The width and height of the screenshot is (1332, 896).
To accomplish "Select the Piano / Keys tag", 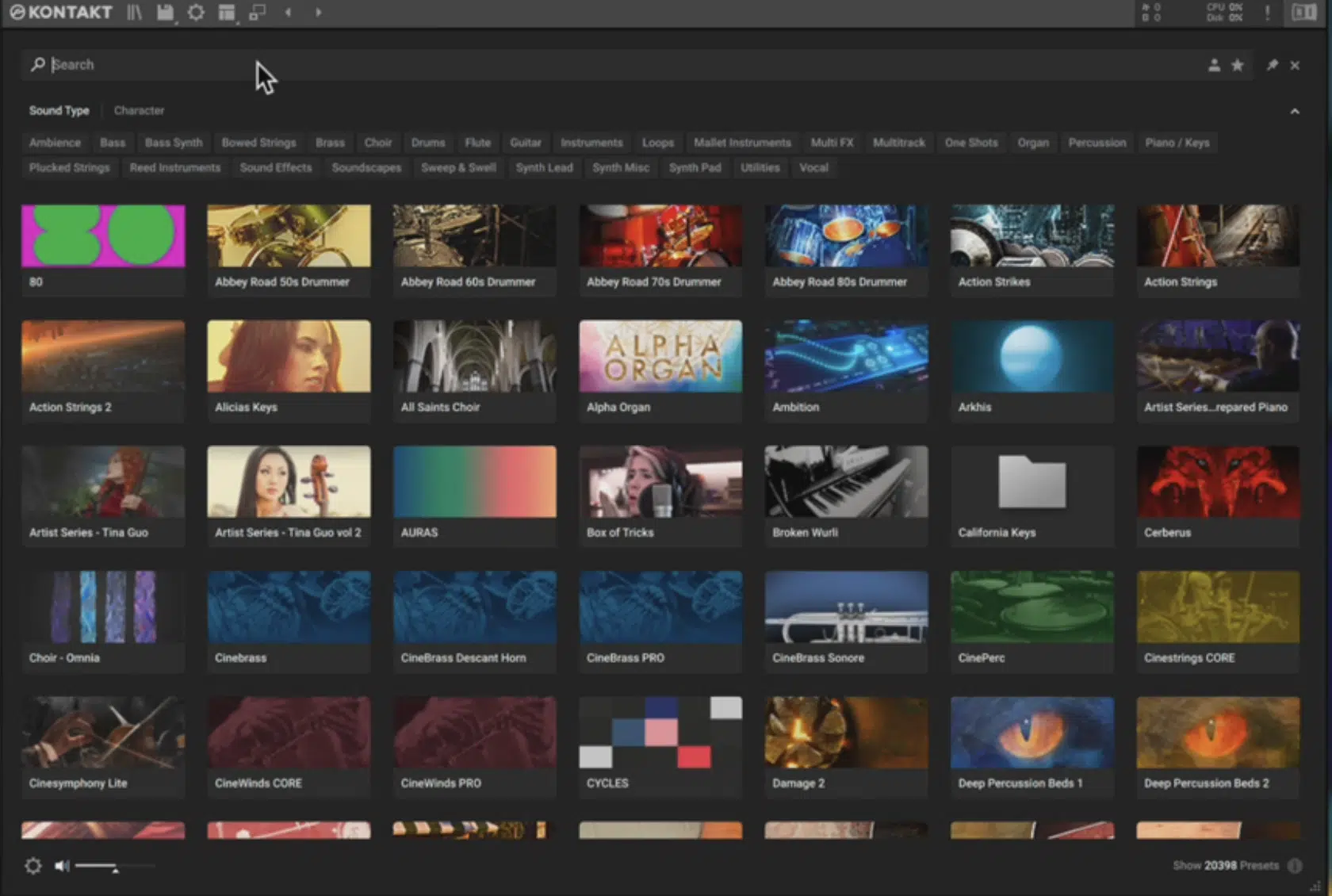I will point(1177,143).
